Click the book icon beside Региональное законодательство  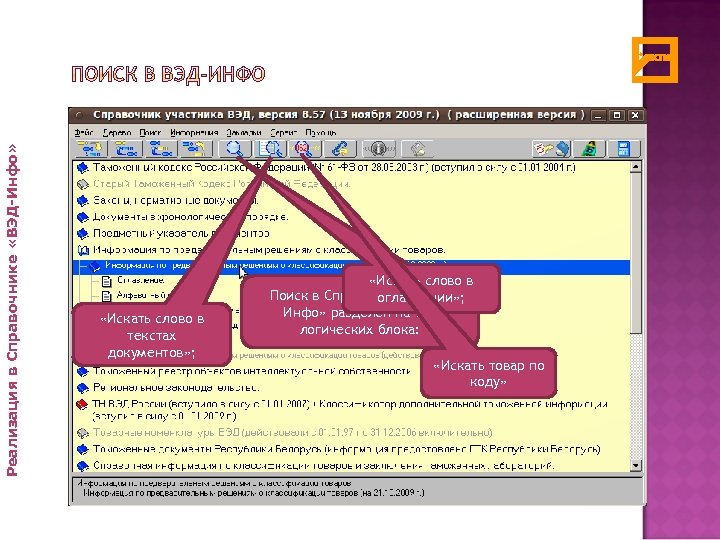[x=83, y=388]
